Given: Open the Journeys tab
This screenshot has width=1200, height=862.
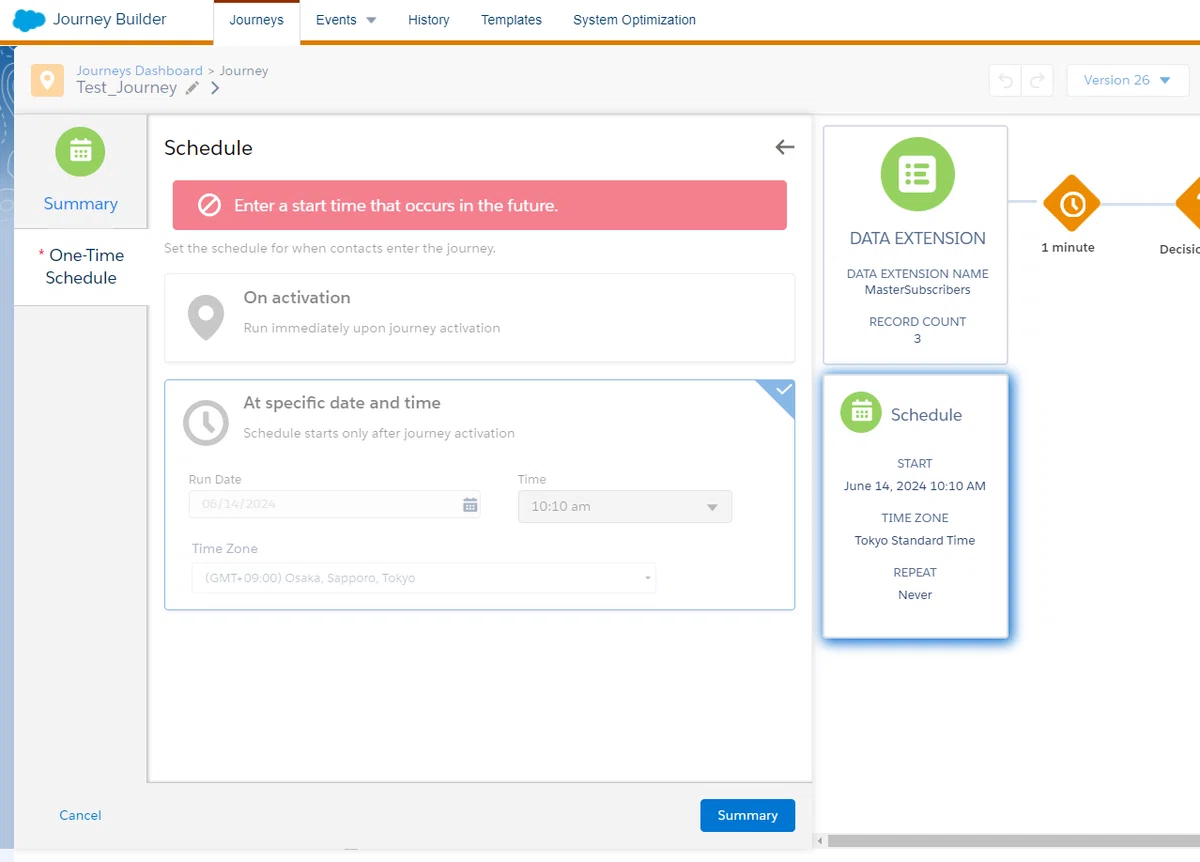Looking at the screenshot, I should (x=256, y=20).
